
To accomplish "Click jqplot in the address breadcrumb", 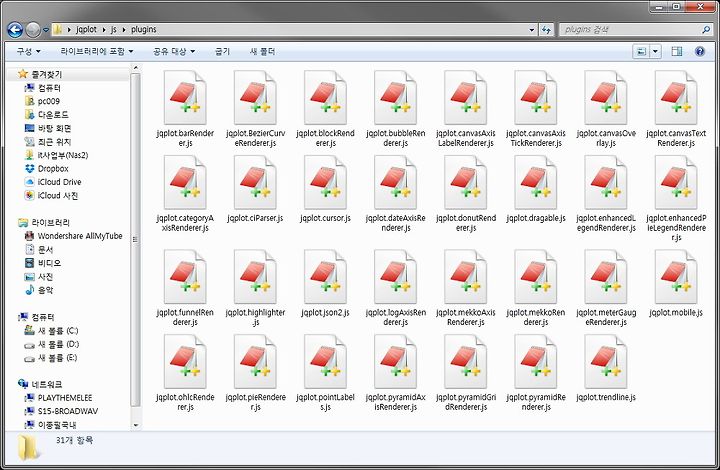I will [x=86, y=29].
